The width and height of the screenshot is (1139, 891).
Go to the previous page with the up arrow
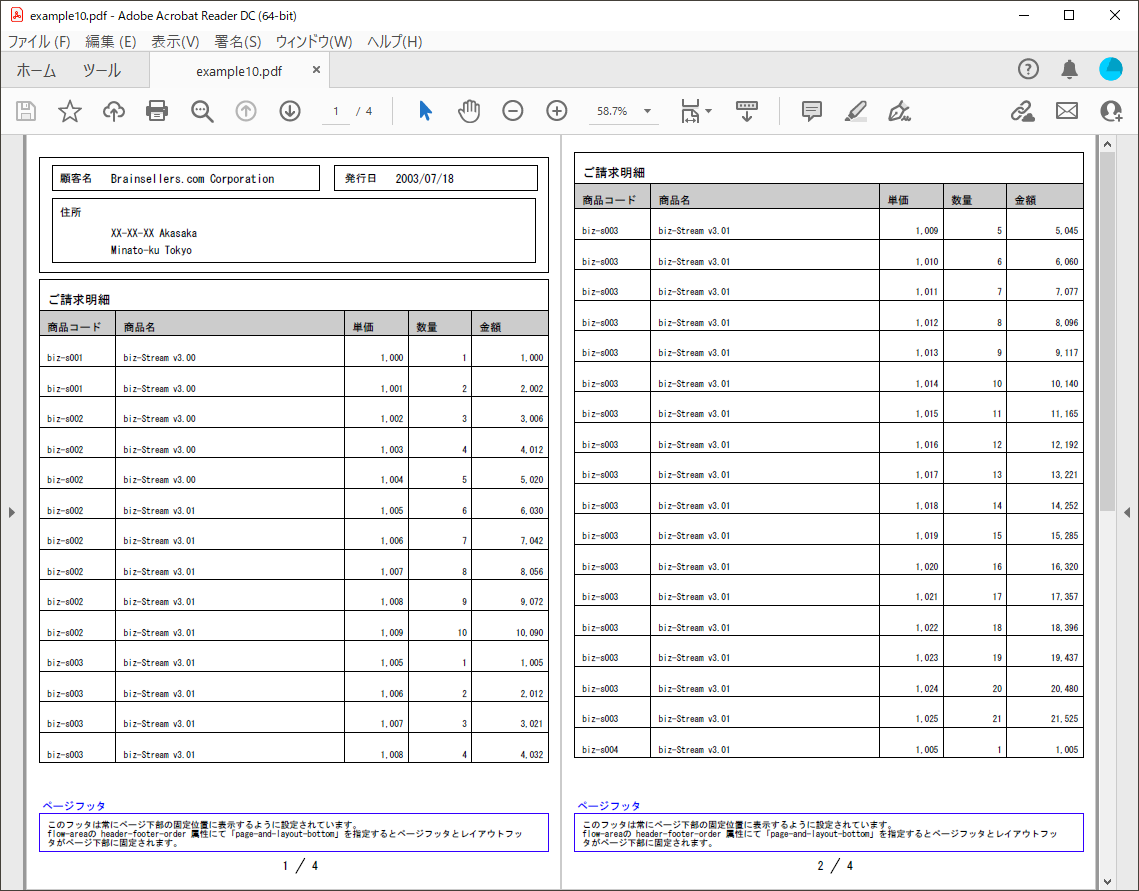(x=246, y=111)
